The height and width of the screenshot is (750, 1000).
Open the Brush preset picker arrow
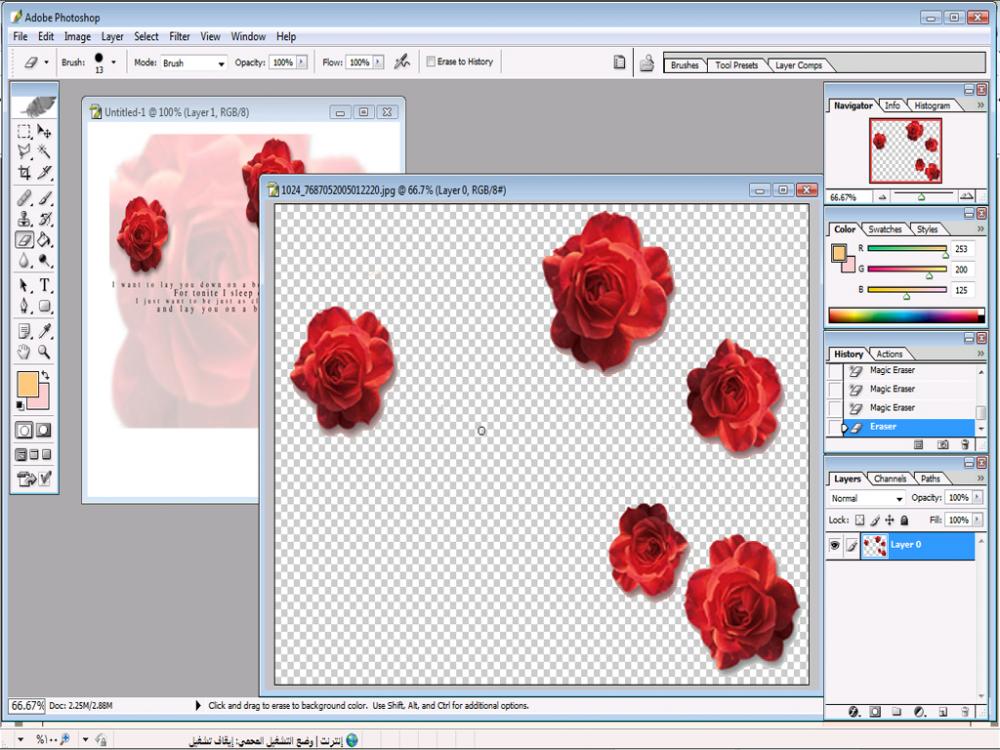(x=114, y=62)
